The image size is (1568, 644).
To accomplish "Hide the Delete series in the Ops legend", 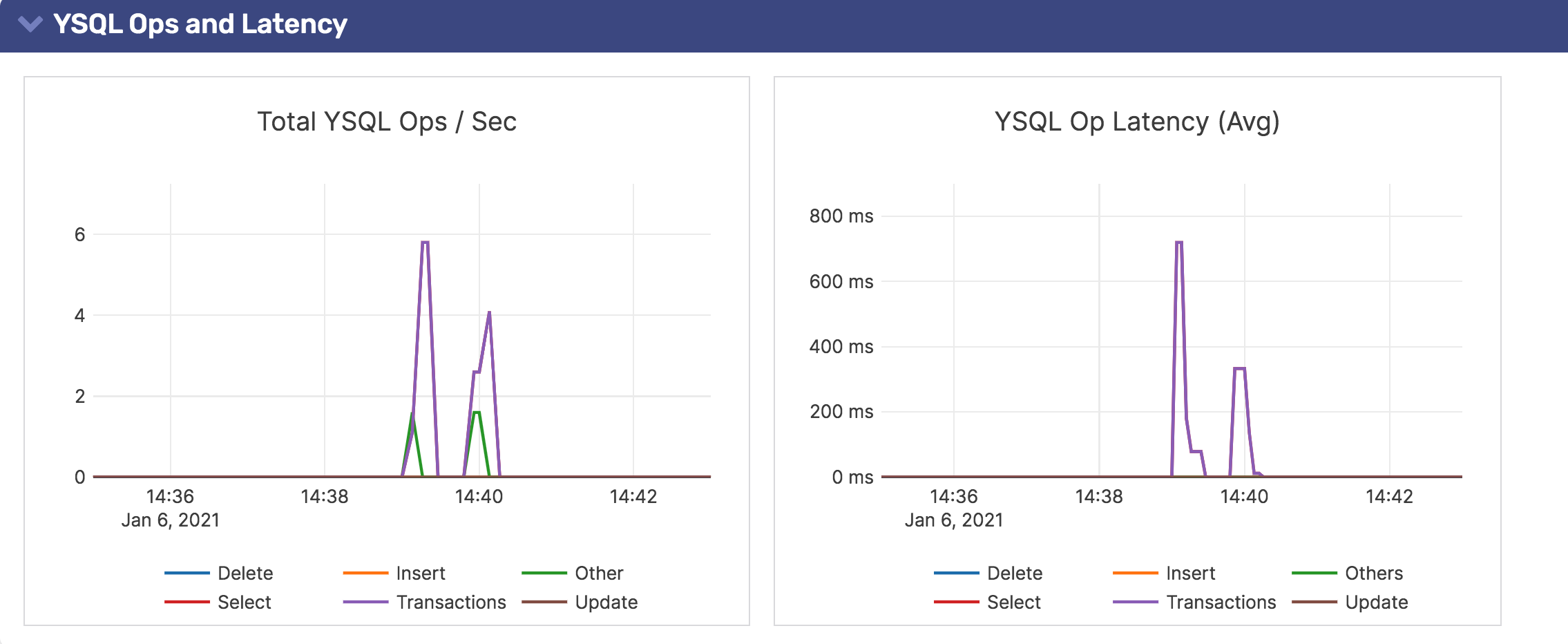I will 245,573.
